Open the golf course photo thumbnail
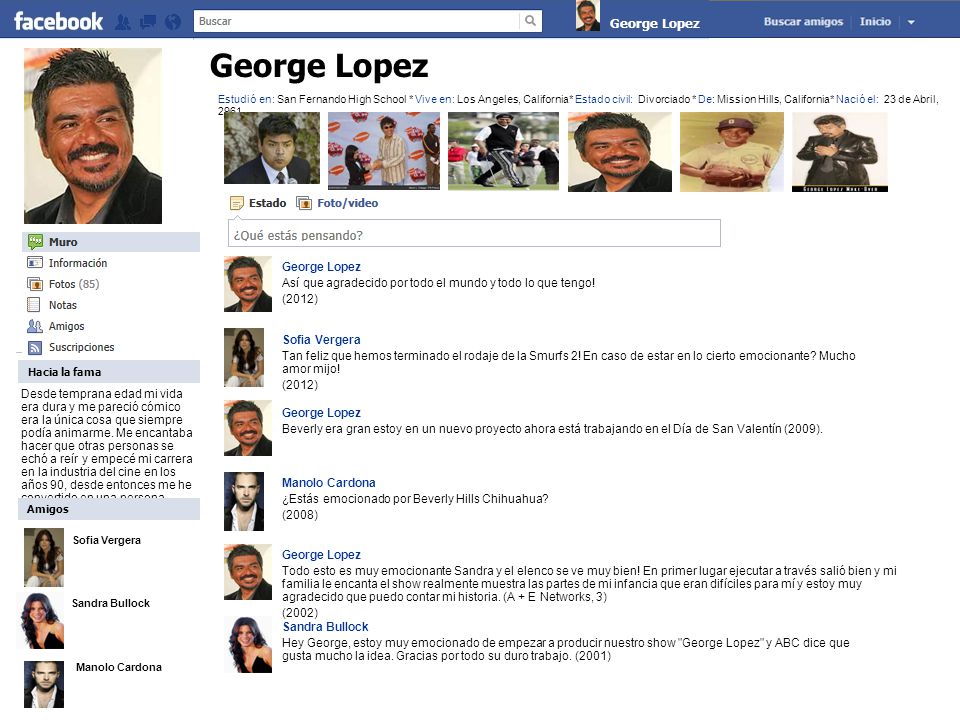 pos(503,151)
